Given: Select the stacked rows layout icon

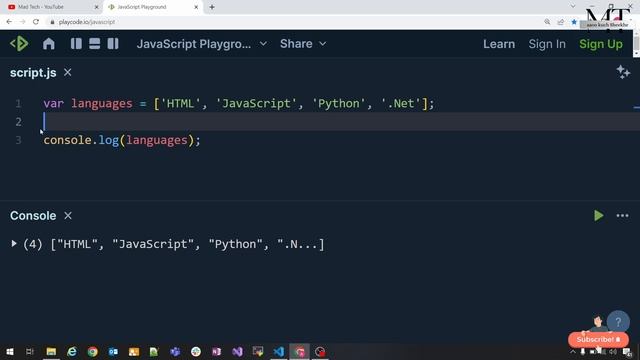Looking at the screenshot, I should coord(94,44).
